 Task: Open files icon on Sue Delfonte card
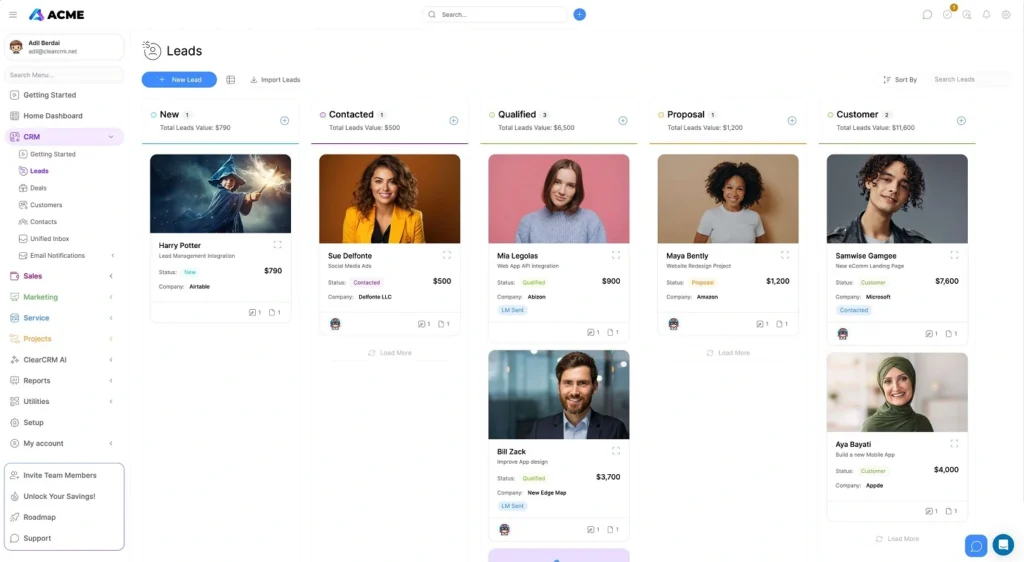[443, 324]
